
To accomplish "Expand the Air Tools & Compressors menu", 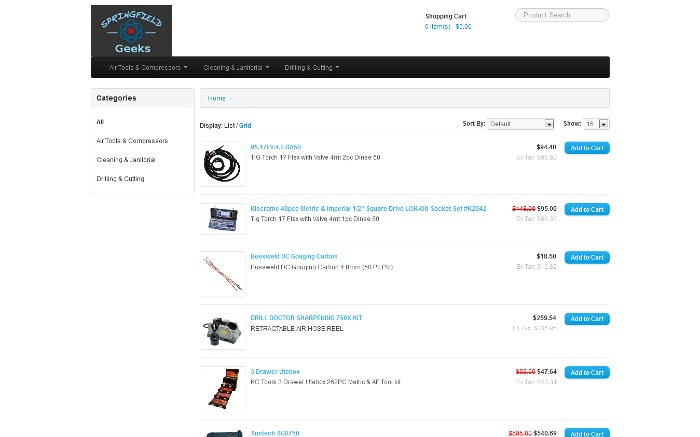I will (148, 67).
